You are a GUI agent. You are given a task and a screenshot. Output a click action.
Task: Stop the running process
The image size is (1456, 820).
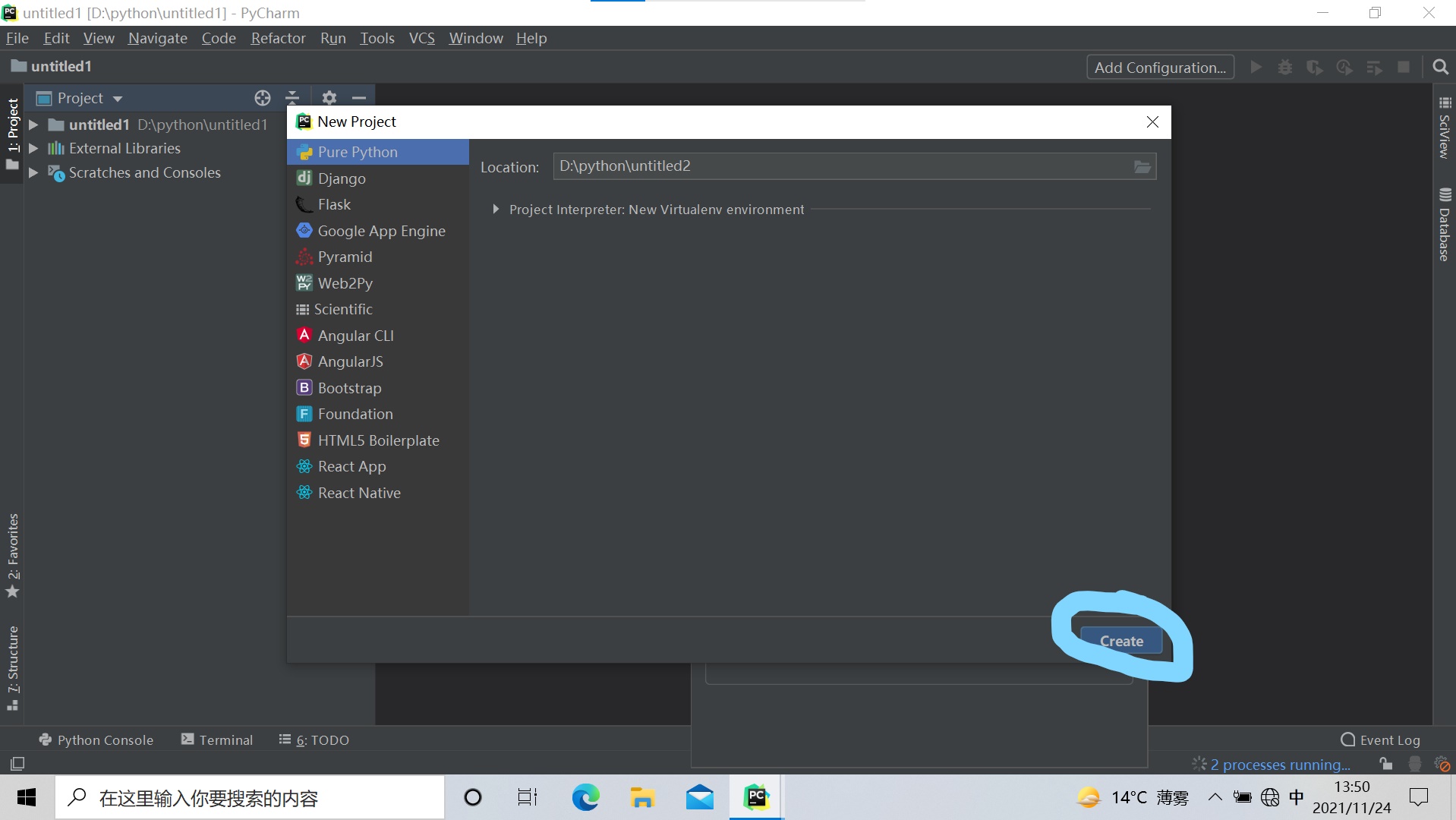[x=1404, y=67]
